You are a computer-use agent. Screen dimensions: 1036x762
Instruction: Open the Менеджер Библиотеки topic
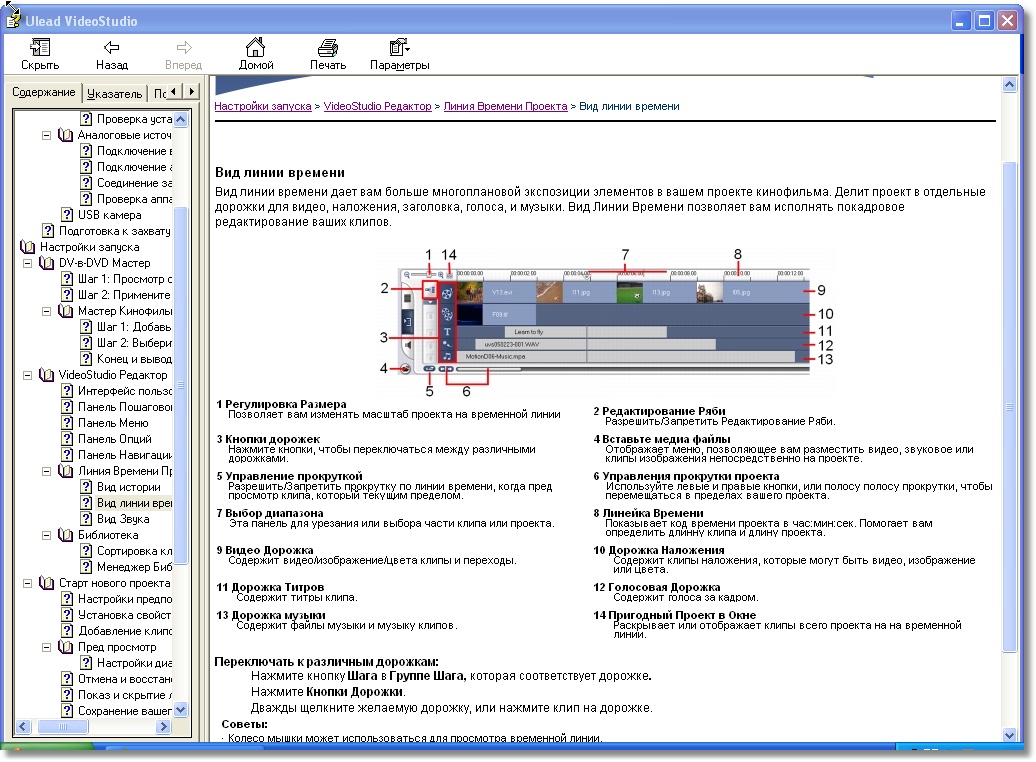(134, 567)
